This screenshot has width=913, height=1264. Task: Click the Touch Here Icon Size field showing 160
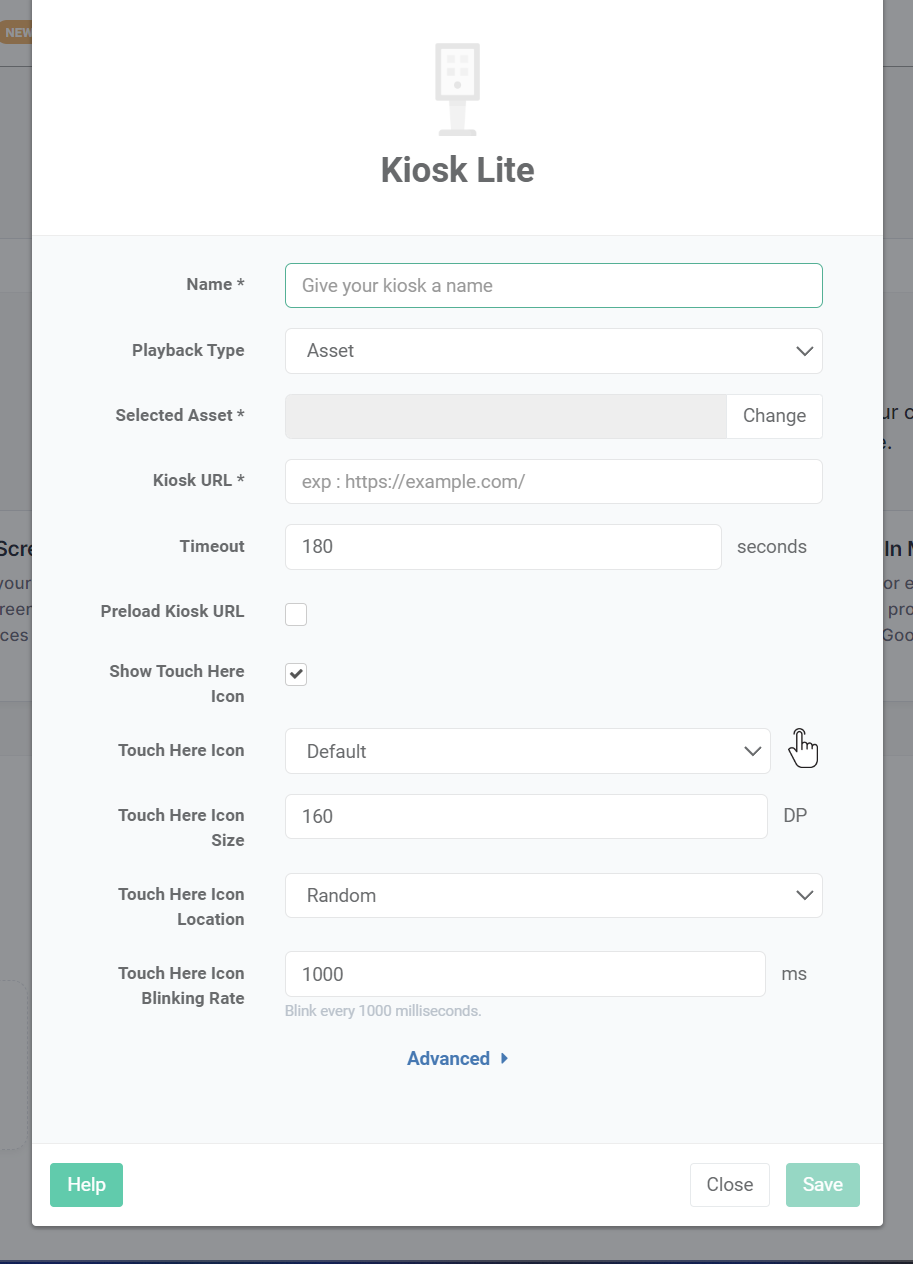525,816
